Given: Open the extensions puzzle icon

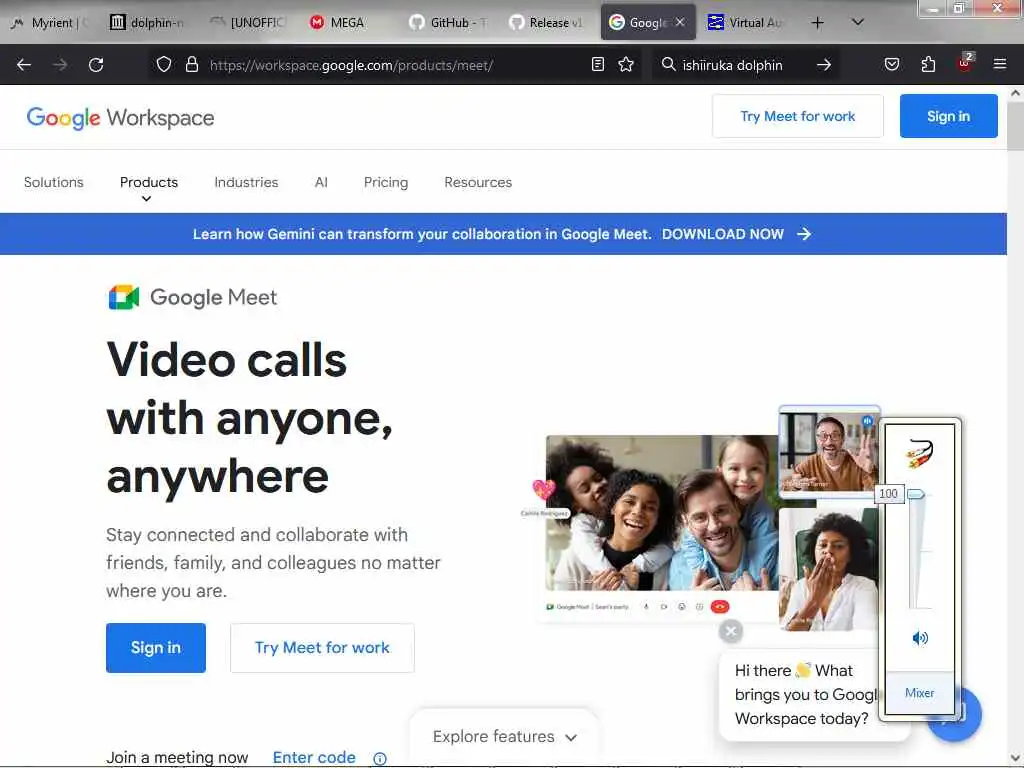Looking at the screenshot, I should click(x=927, y=64).
